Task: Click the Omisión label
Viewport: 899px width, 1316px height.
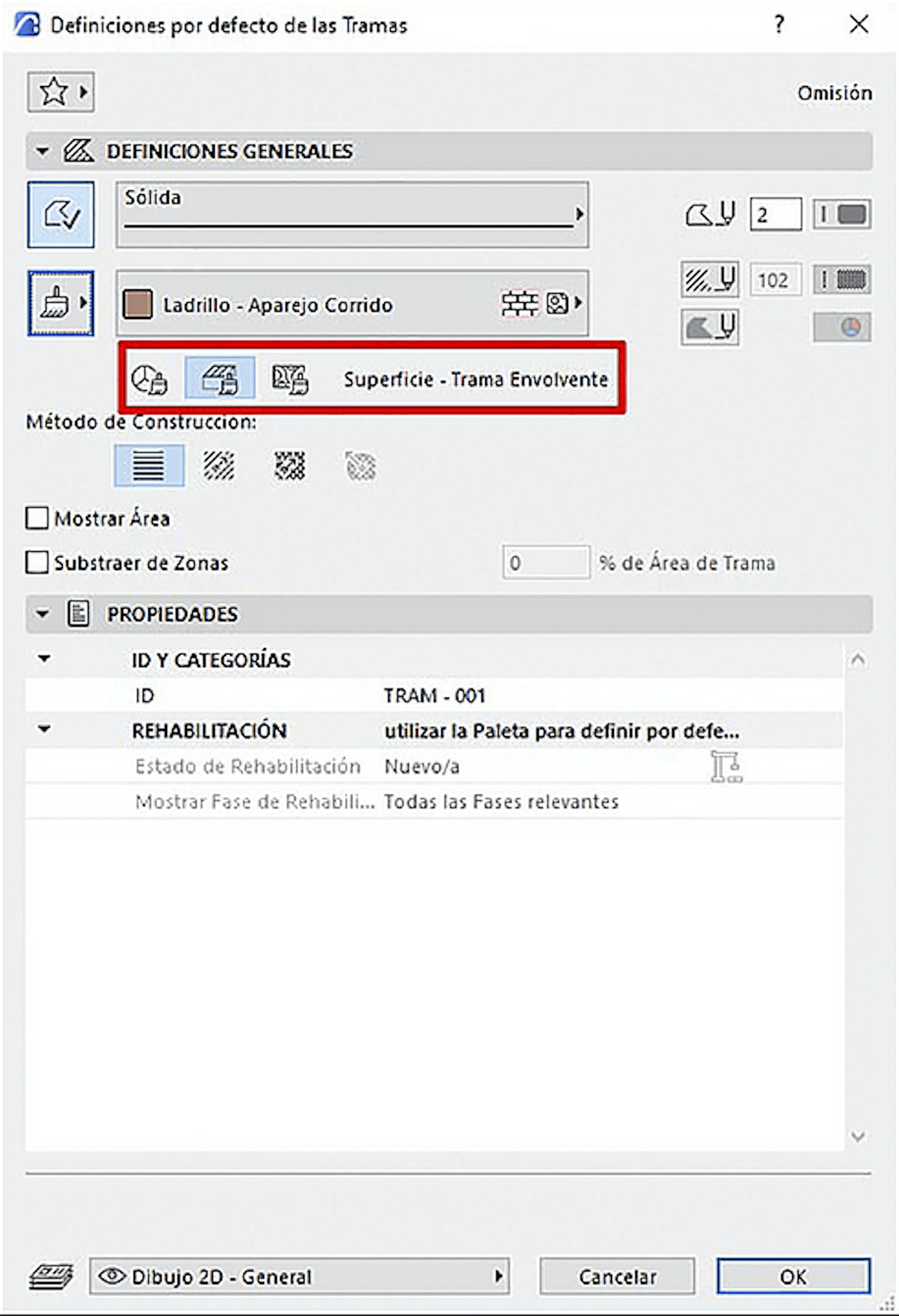Action: (x=834, y=93)
